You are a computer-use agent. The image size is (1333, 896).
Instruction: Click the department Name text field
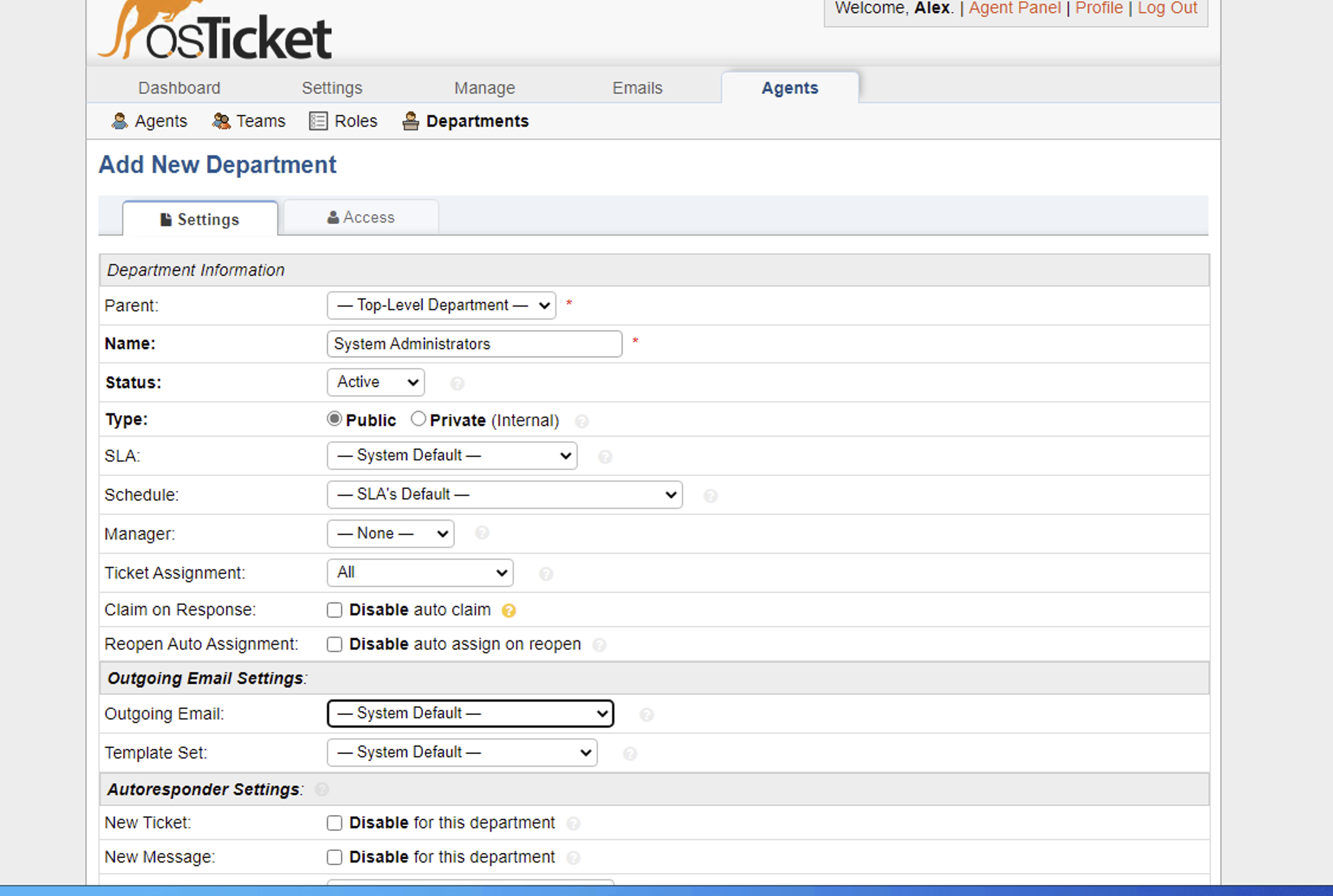click(x=474, y=344)
